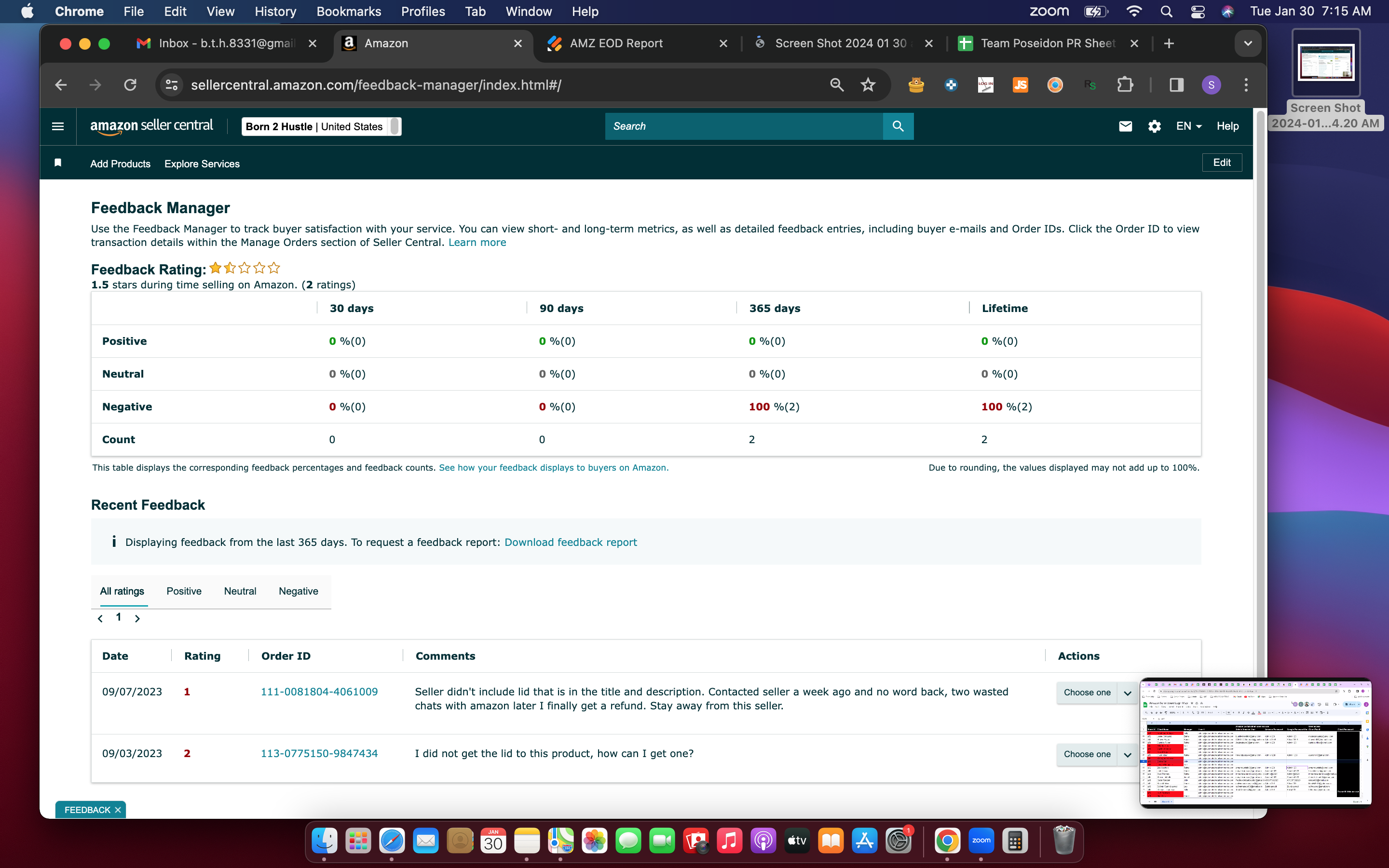1389x868 pixels.
Task: Open Photos app from the dock
Action: pos(595,841)
